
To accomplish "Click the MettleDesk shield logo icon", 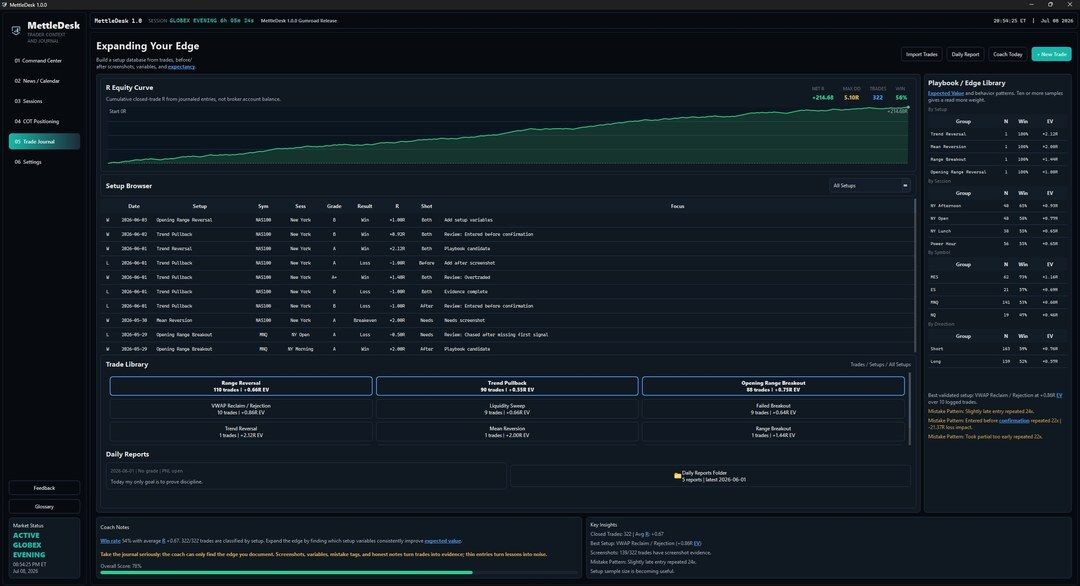I will click(x=16, y=30).
